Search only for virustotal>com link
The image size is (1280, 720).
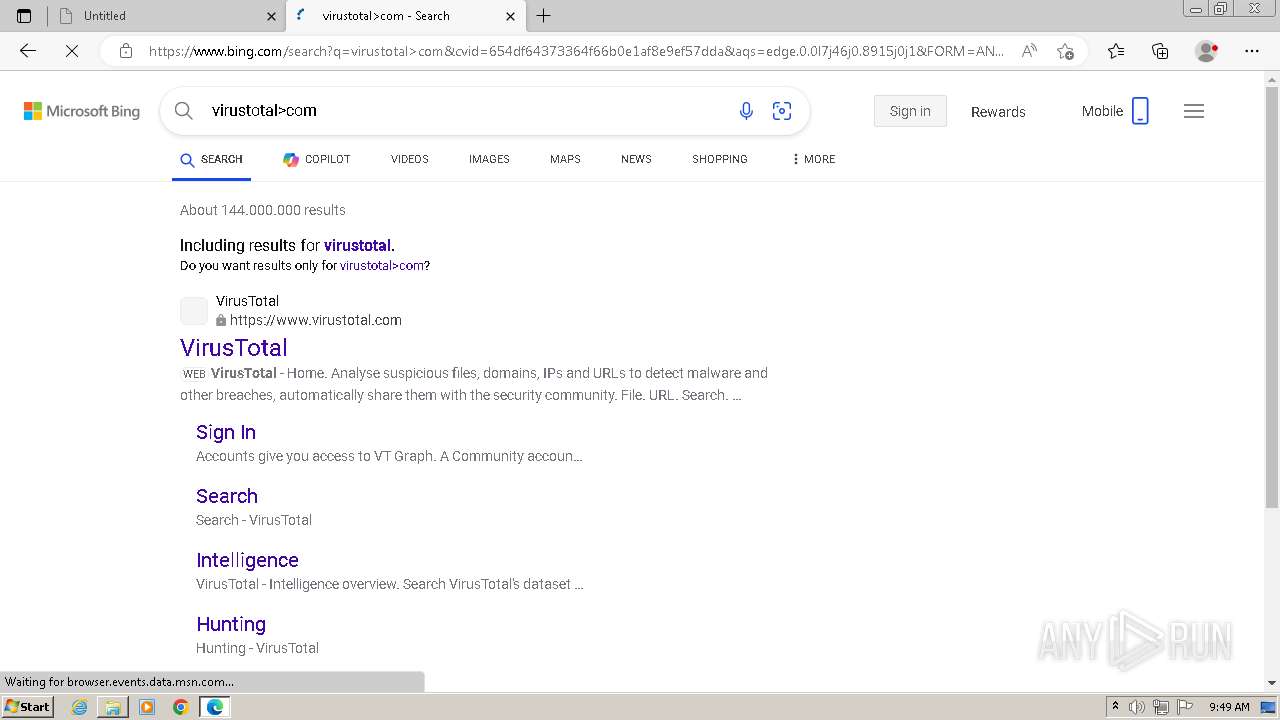click(x=382, y=266)
